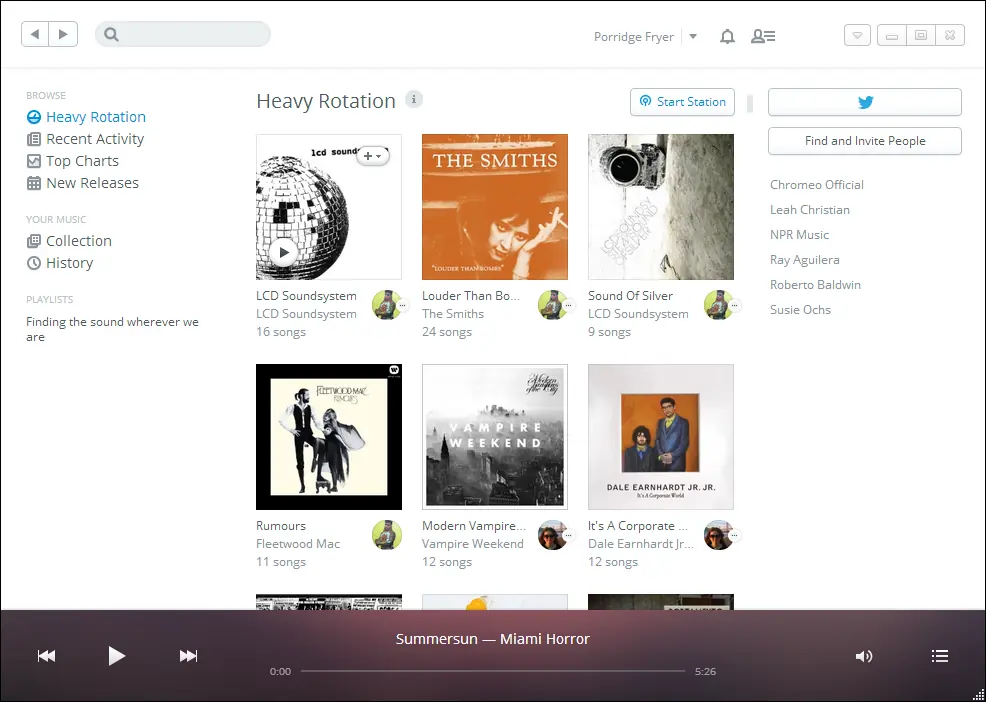Open the people list icon
The image size is (986, 702).
pos(763,36)
